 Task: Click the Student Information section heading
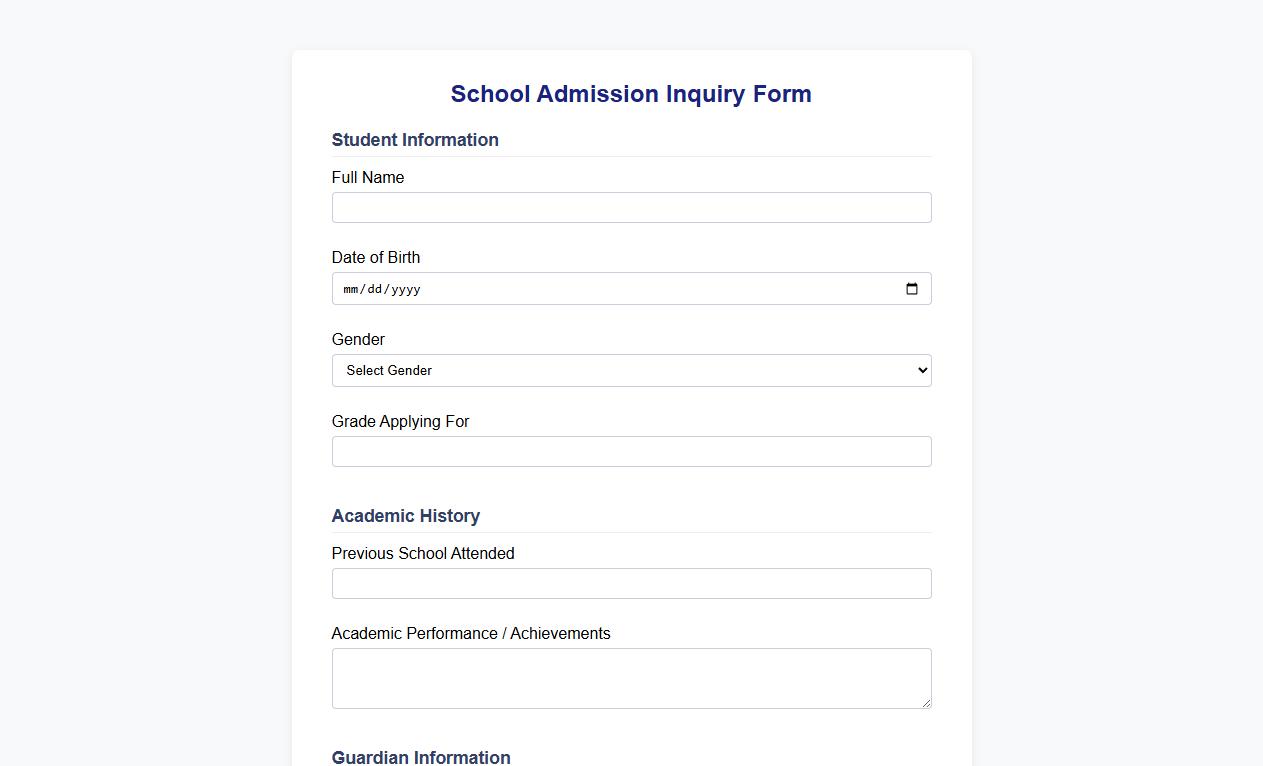[415, 140]
